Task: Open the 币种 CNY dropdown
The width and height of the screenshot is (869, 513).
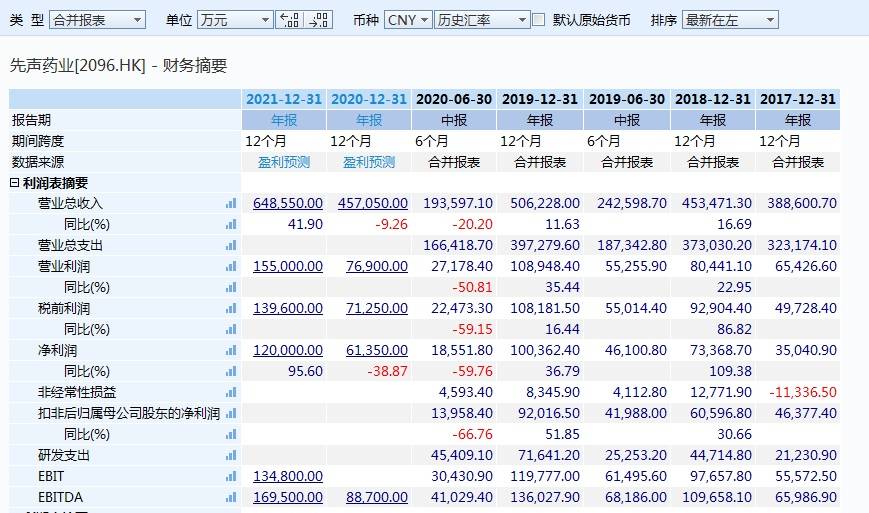Action: pos(407,20)
